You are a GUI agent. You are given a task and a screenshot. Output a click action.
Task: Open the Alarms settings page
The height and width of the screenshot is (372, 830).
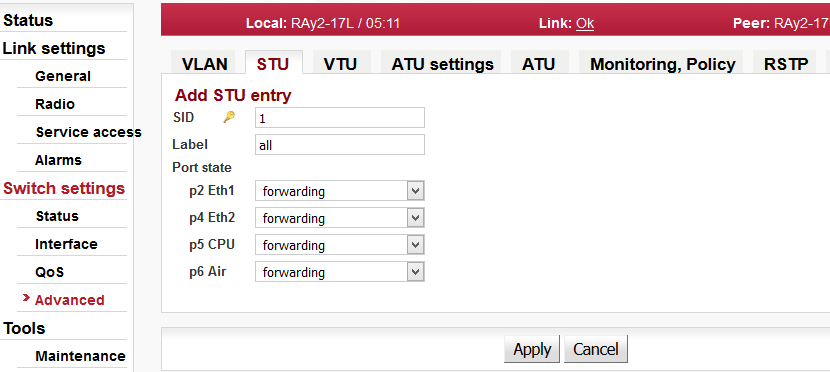58,160
